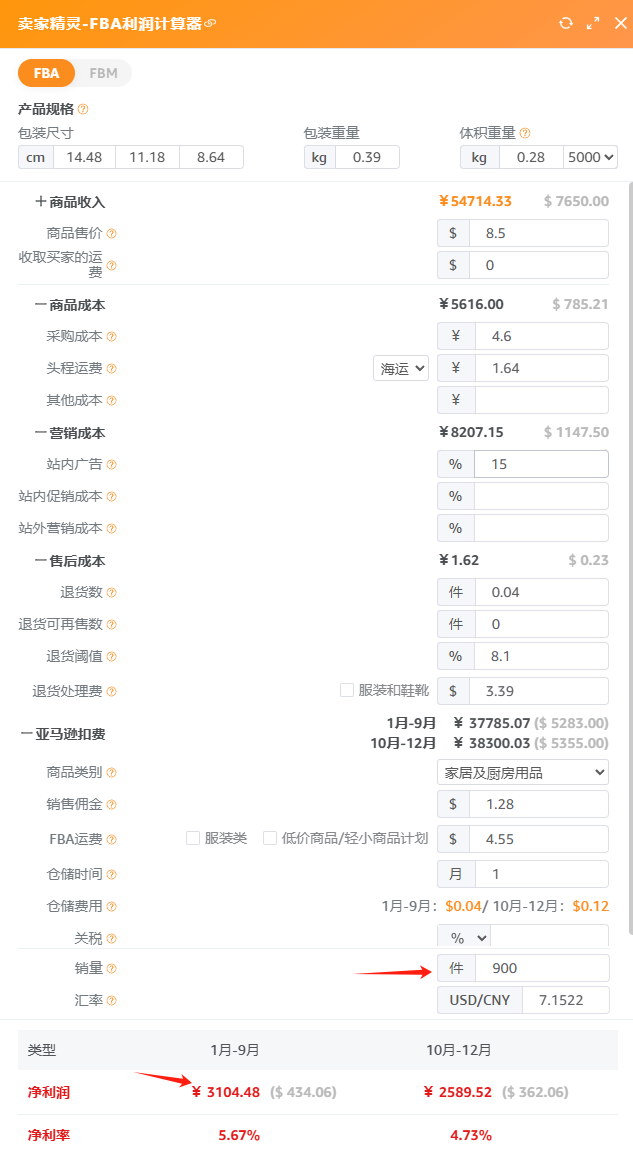Click help icon beside 站内促销成本

tap(111, 497)
